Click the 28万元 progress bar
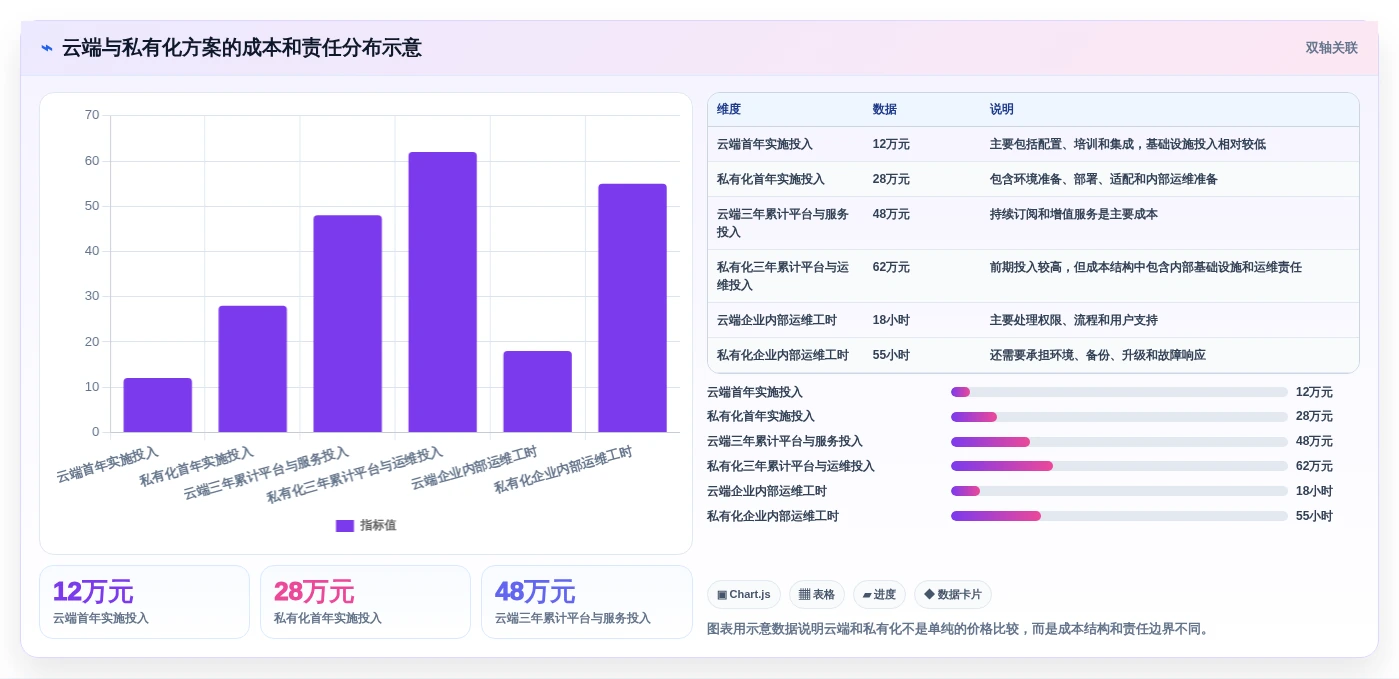The height and width of the screenshot is (679, 1399). click(x=1119, y=417)
